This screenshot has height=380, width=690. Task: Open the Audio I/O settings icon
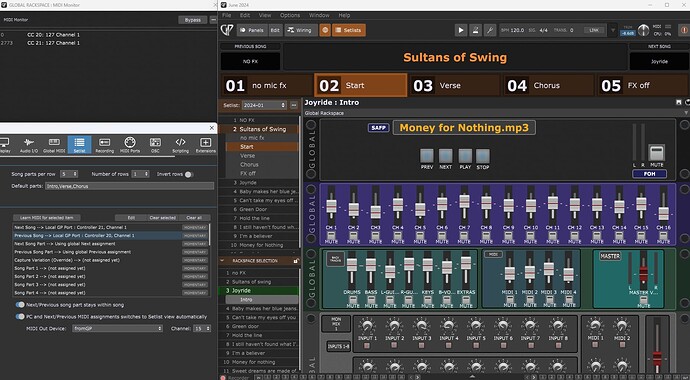point(29,145)
